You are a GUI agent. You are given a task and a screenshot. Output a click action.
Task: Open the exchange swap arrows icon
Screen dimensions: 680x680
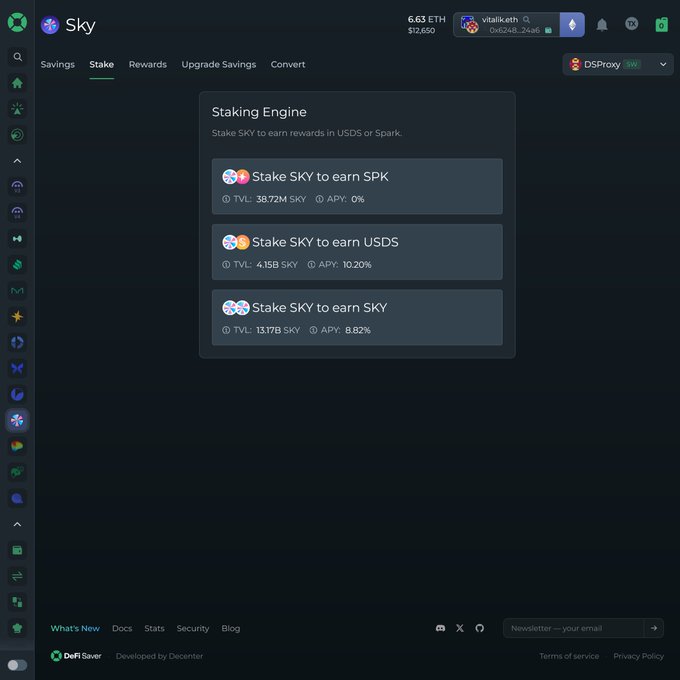(x=17, y=576)
